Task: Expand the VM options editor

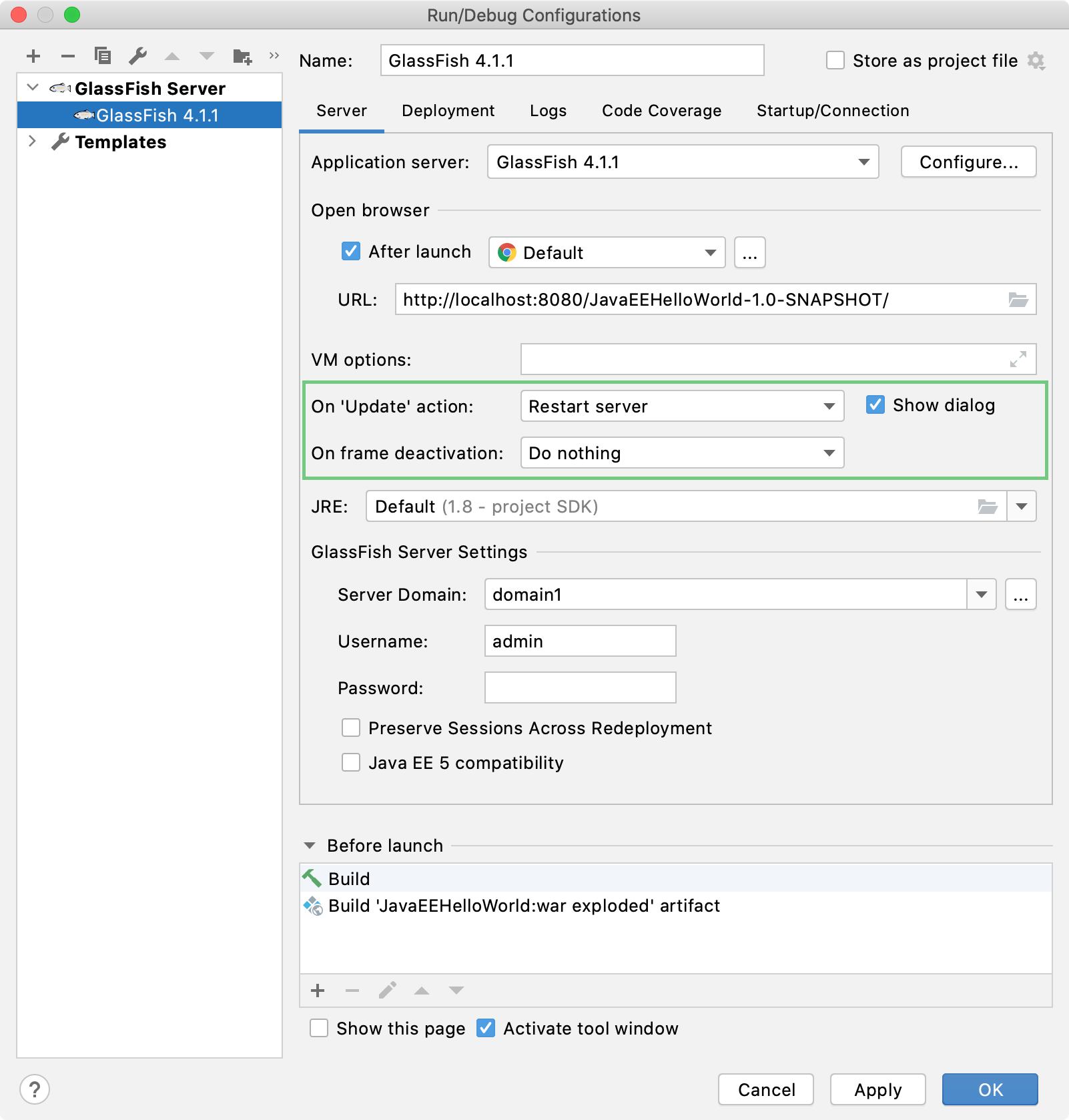Action: [1018, 359]
